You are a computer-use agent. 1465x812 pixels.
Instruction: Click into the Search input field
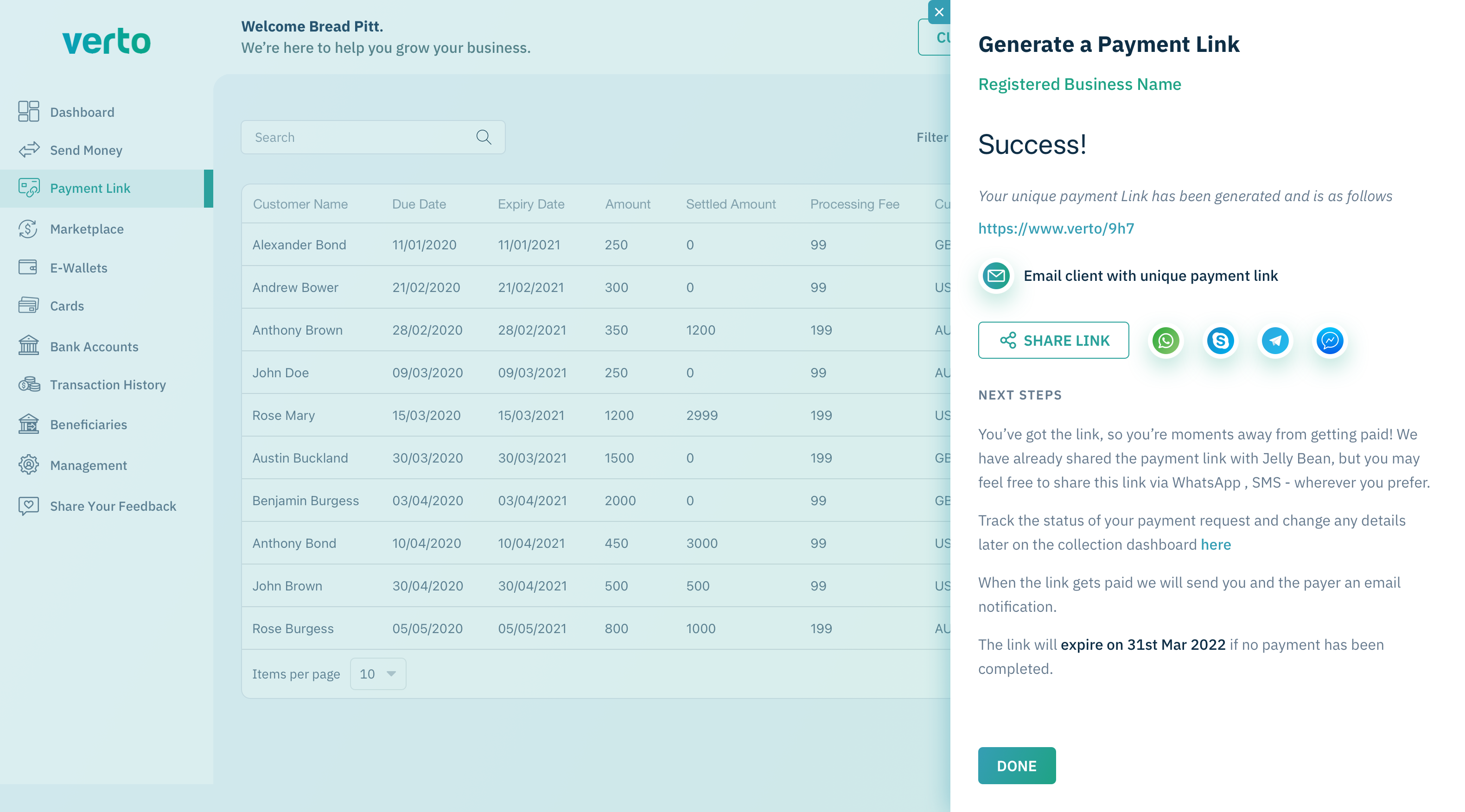tap(358, 137)
